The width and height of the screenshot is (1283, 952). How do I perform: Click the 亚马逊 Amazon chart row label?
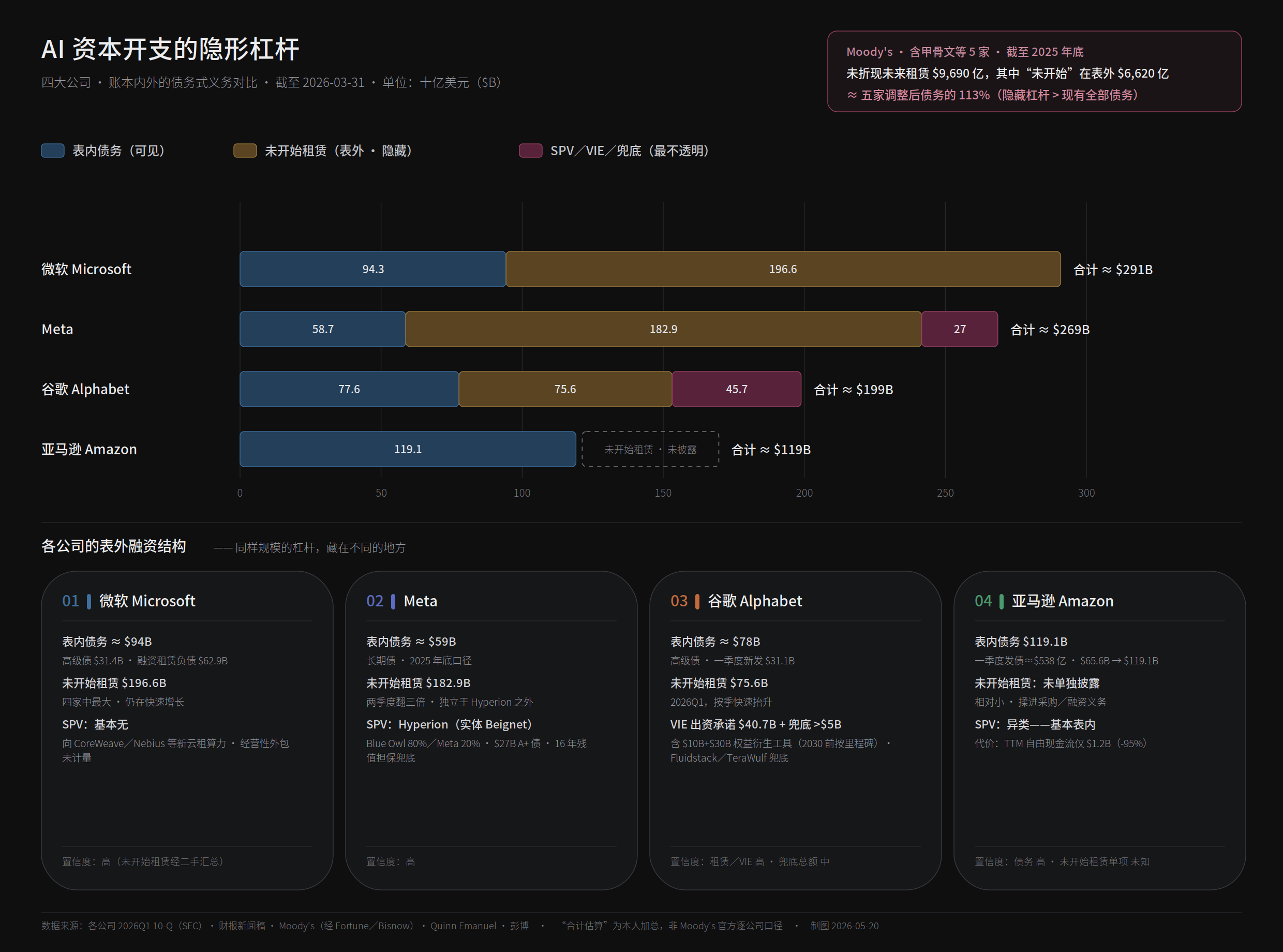point(89,449)
